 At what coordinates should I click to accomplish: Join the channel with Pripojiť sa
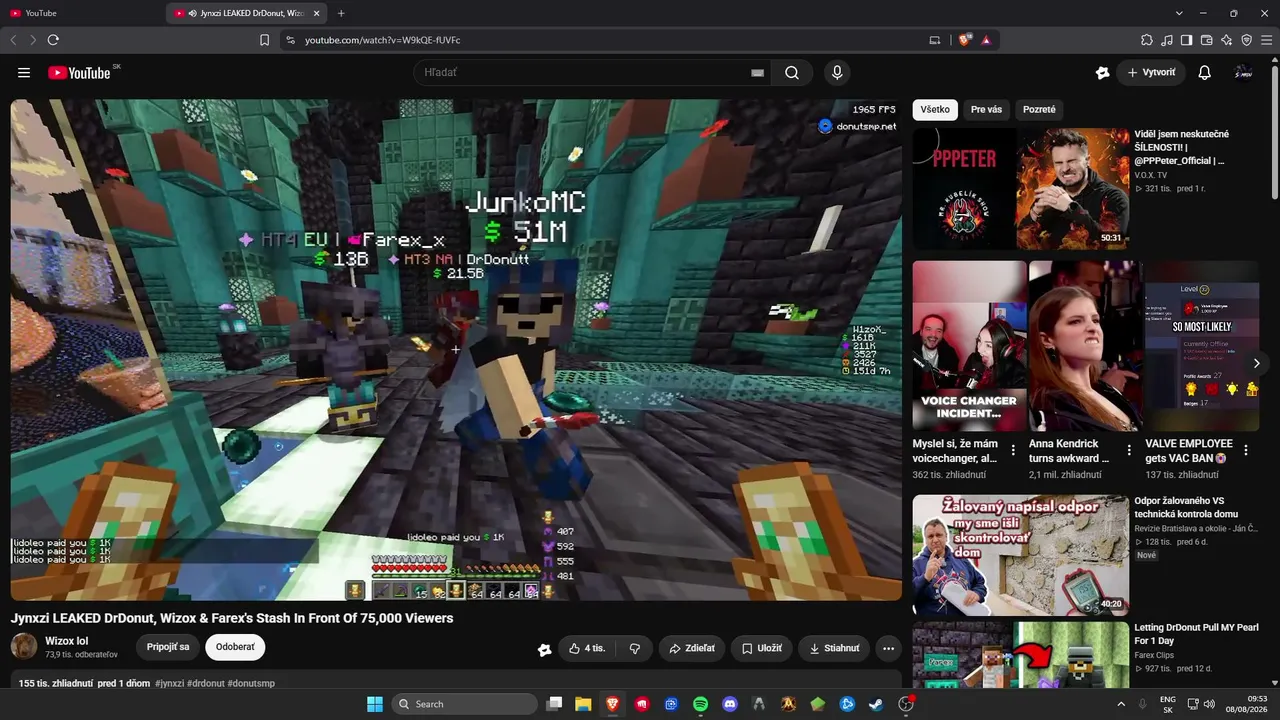168,647
